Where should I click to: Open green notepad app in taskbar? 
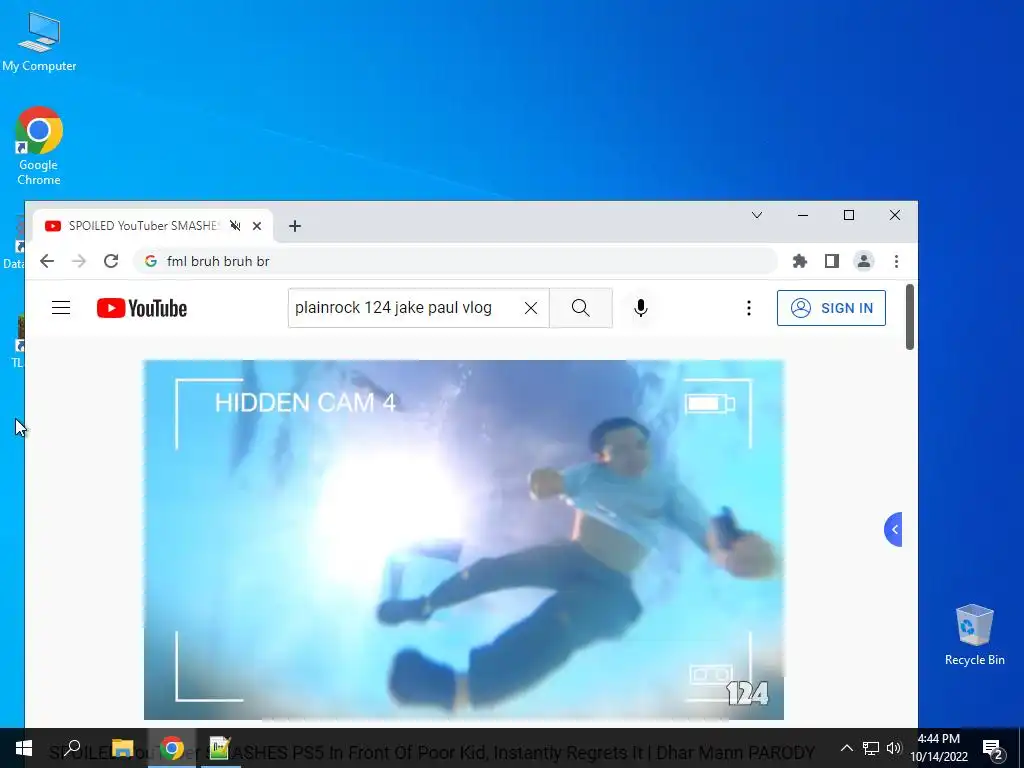point(219,748)
